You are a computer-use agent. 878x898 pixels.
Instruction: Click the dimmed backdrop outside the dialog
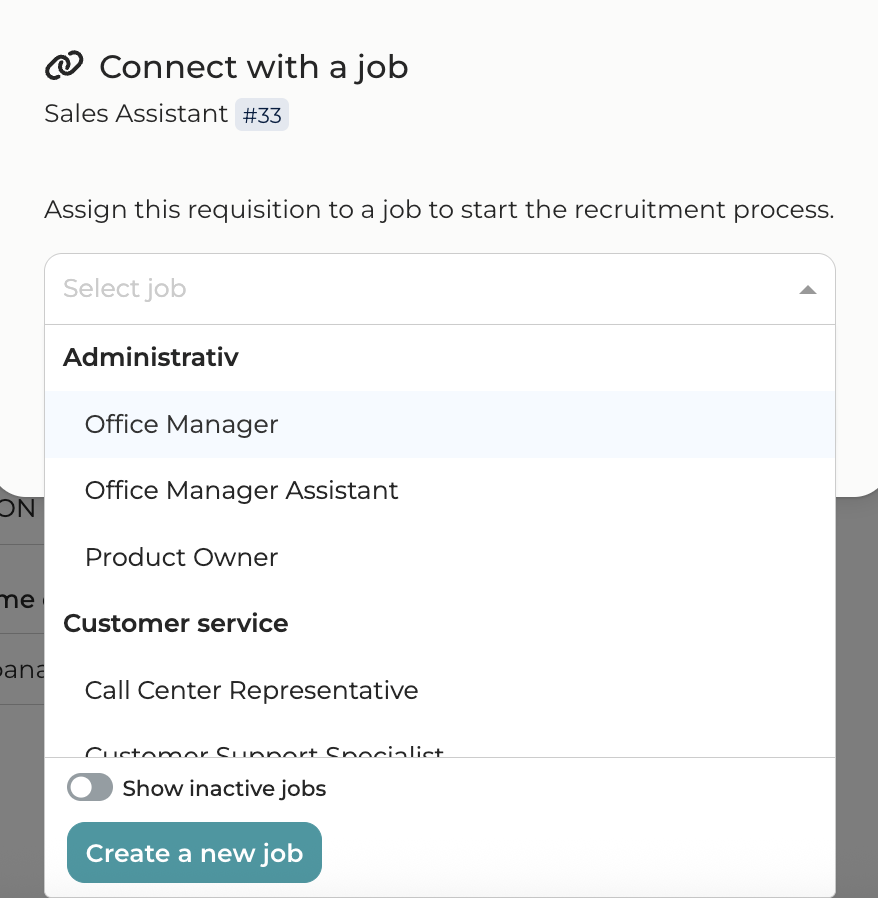tap(856, 700)
